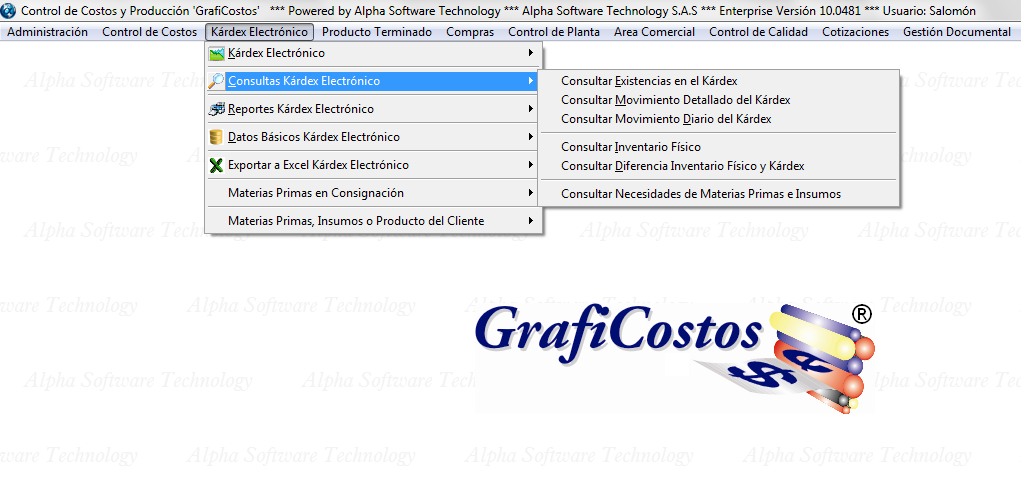Screen dimensions: 1021x500
Task: Click the Reportes Kárdex printer icon
Action: click(x=216, y=109)
